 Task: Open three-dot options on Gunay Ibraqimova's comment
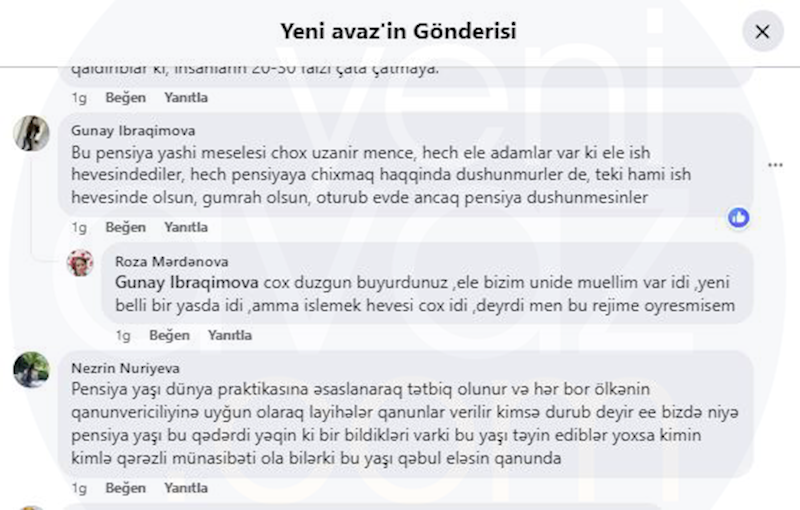pos(775,165)
